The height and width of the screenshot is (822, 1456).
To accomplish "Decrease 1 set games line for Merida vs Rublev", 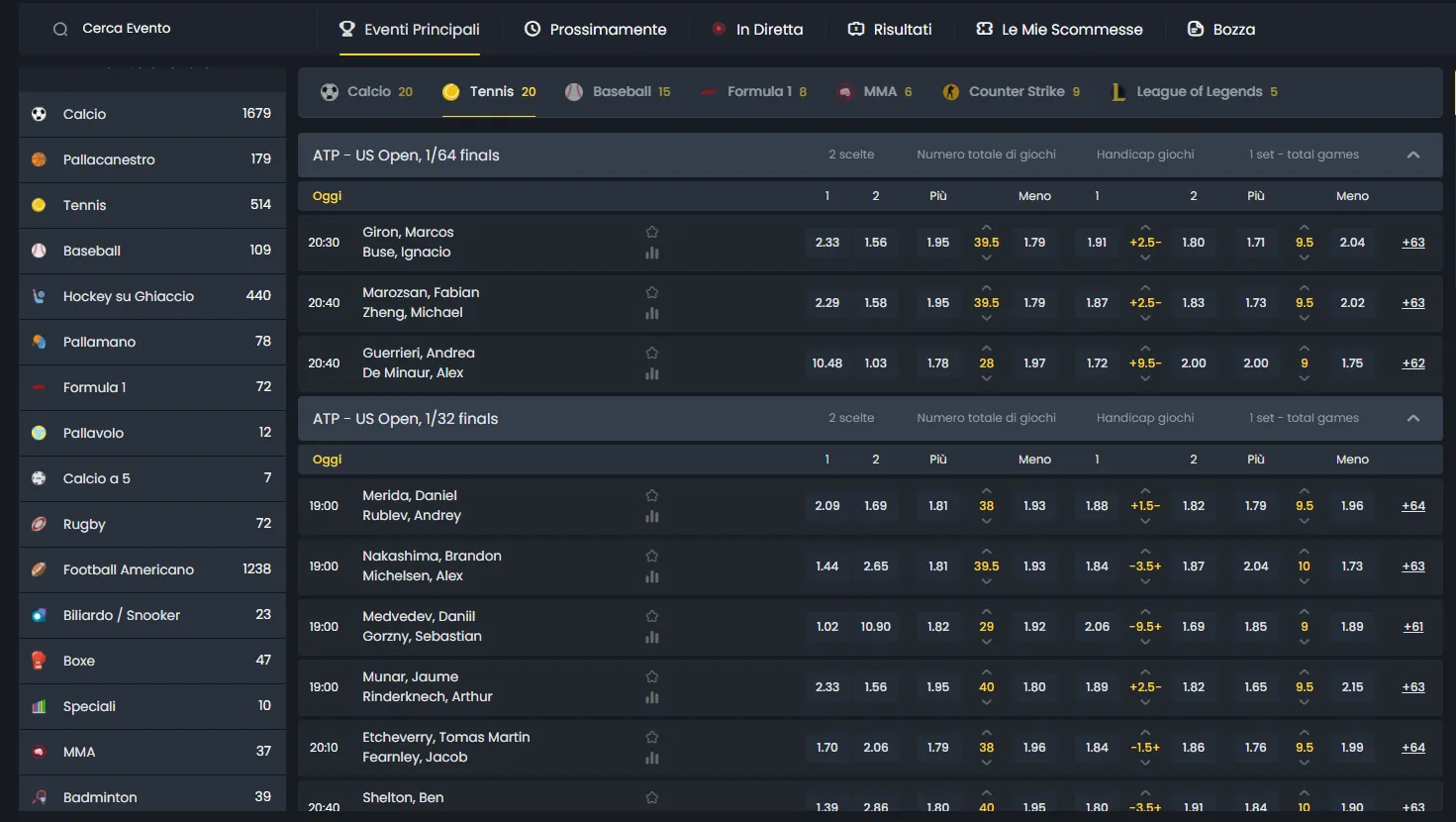I will [1304, 521].
